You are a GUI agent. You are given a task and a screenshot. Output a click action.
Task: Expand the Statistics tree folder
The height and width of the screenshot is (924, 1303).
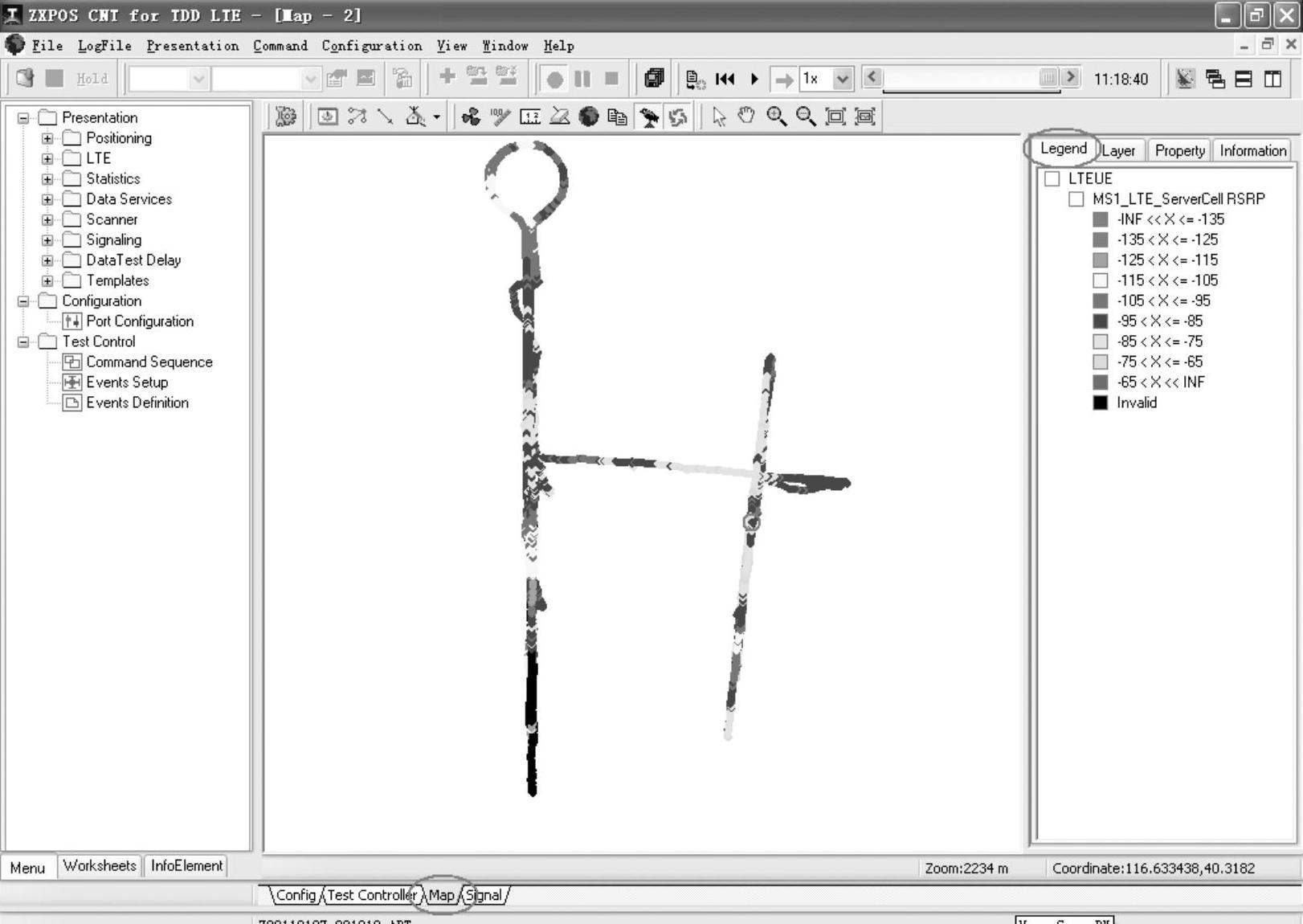pos(47,179)
